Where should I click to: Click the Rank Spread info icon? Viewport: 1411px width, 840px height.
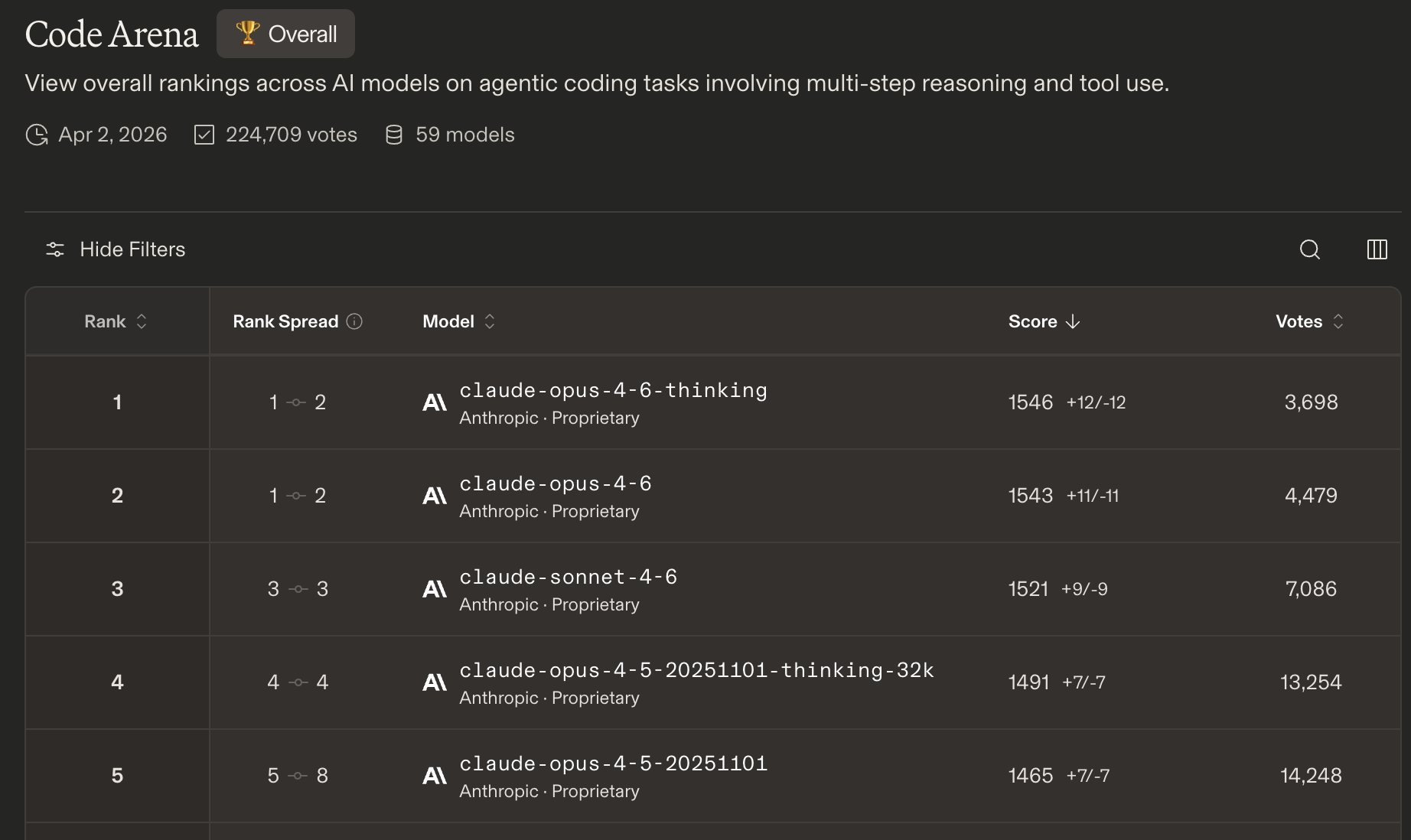click(x=354, y=321)
